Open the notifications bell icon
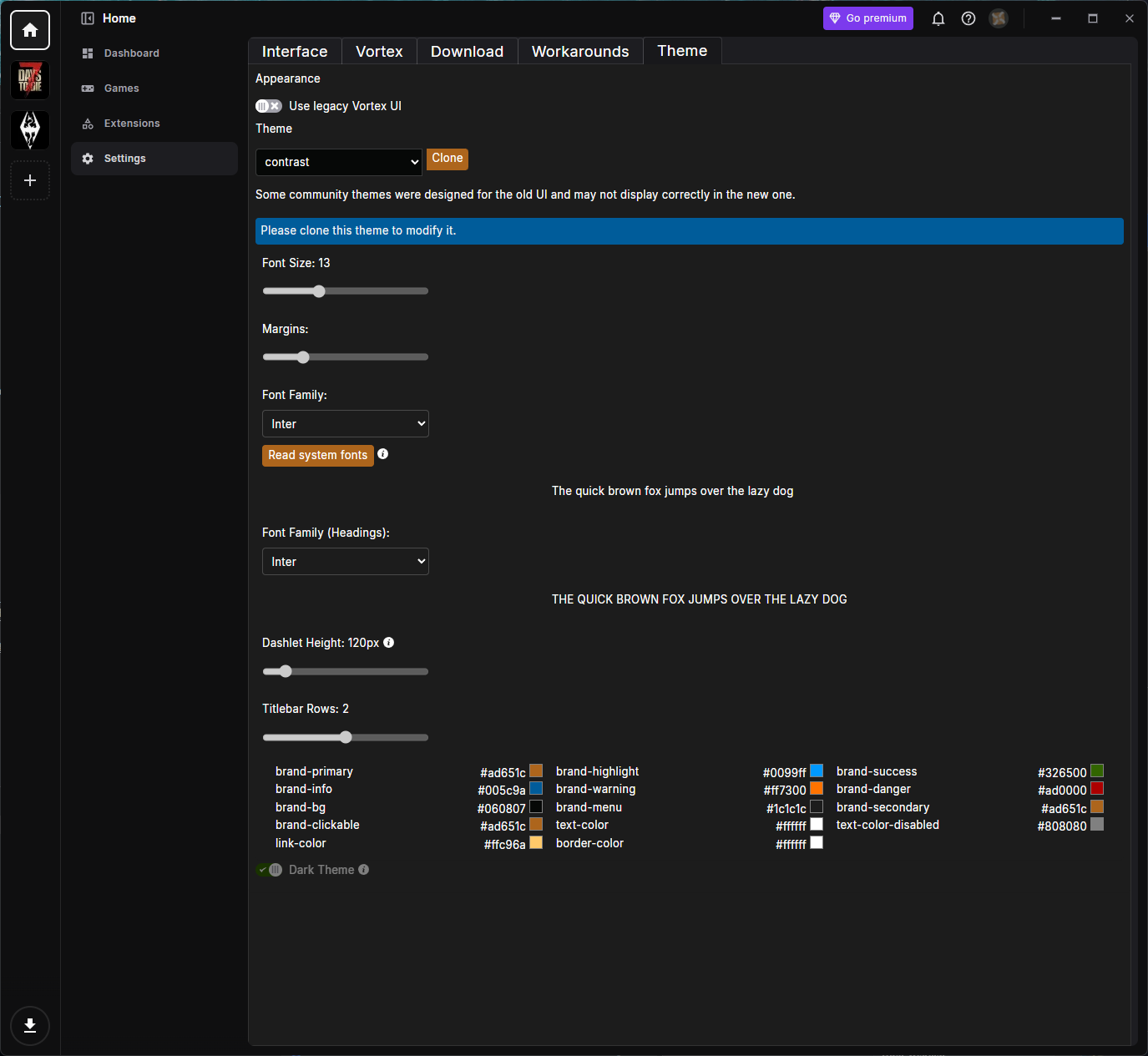 coord(938,18)
